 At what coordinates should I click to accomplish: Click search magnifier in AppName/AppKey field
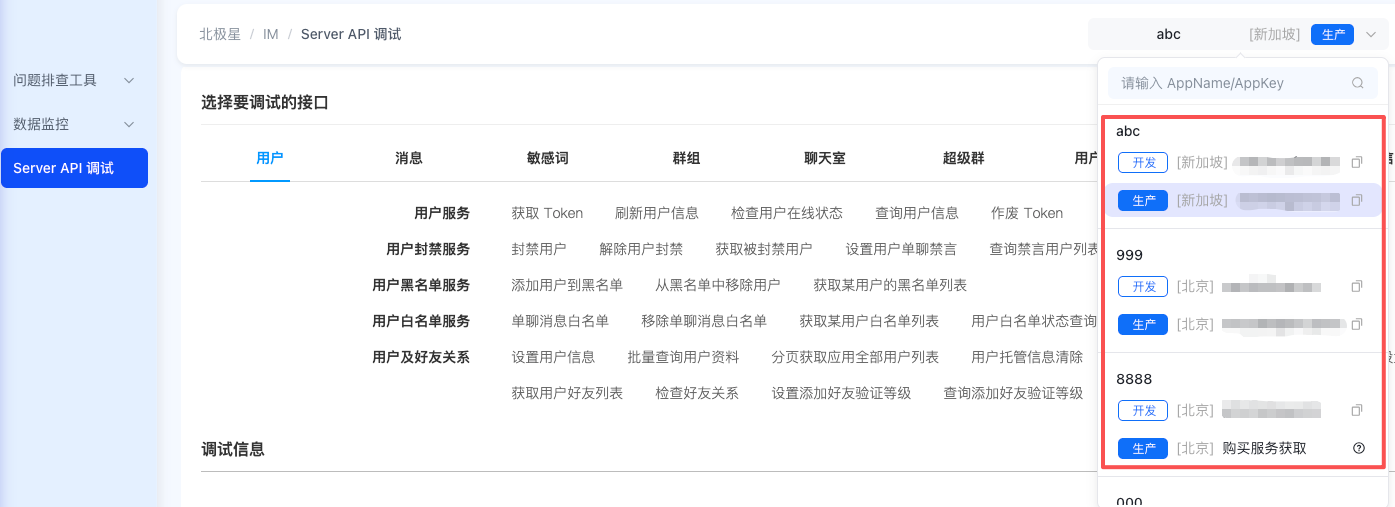1357,84
